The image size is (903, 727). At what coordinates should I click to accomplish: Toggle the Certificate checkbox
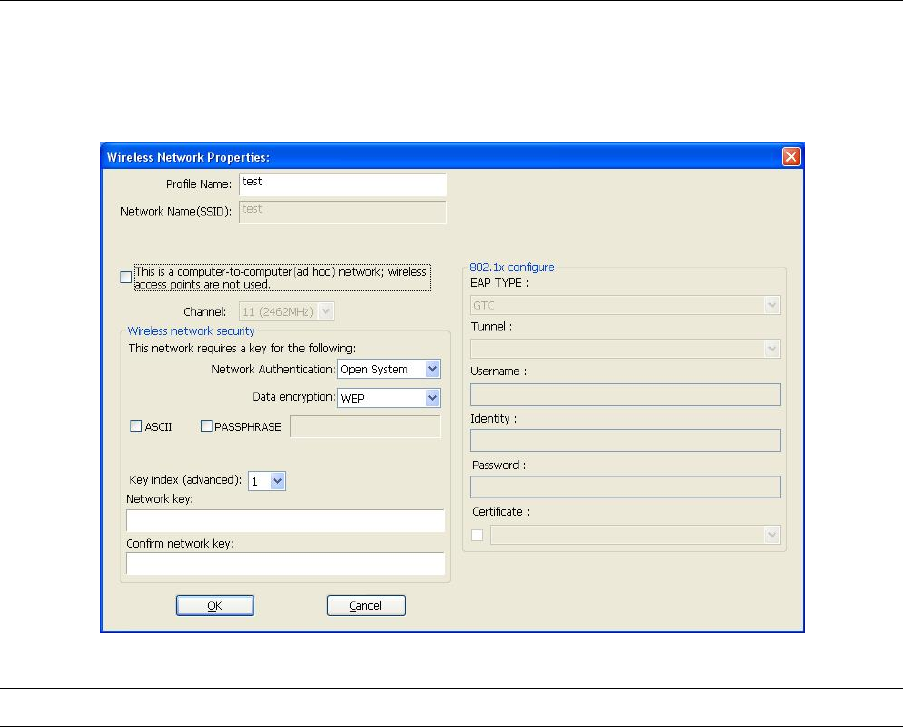477,535
